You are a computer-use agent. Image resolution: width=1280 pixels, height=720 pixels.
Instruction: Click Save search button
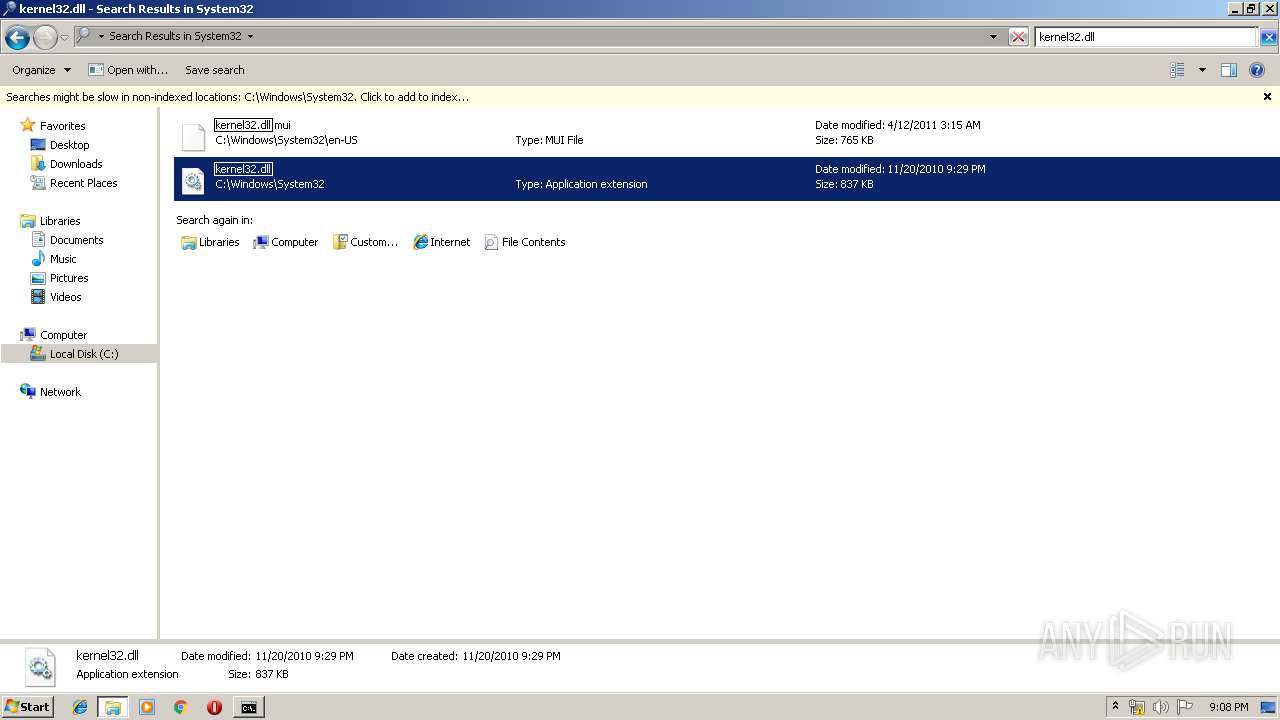pos(215,70)
